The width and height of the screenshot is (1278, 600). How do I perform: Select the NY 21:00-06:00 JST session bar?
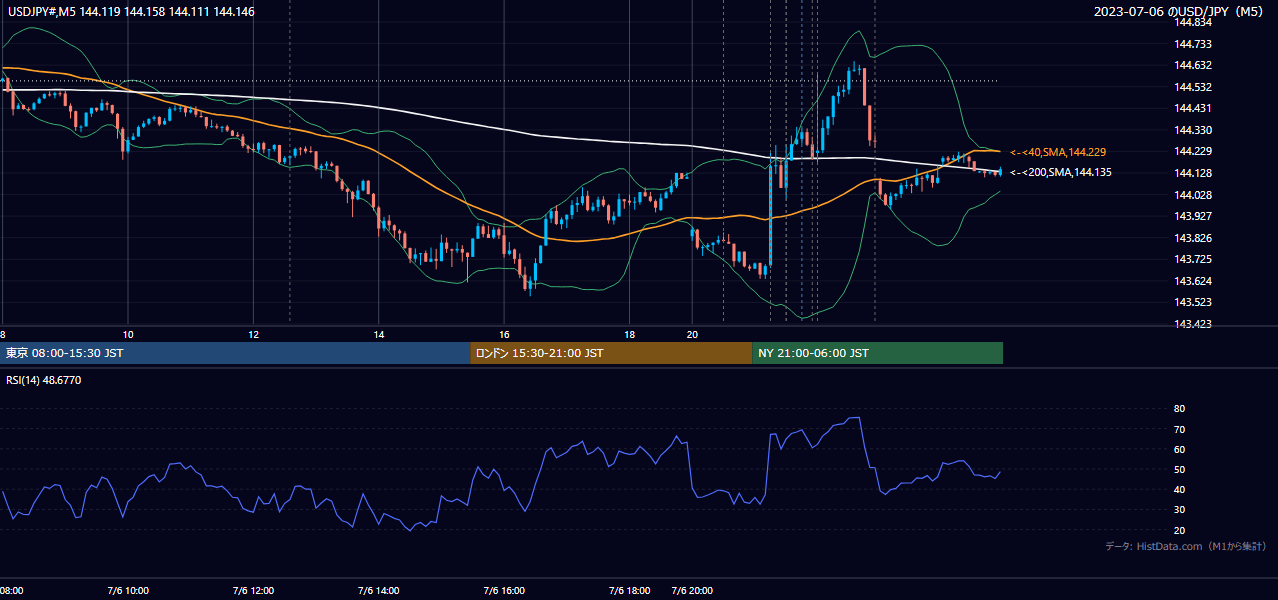point(877,353)
